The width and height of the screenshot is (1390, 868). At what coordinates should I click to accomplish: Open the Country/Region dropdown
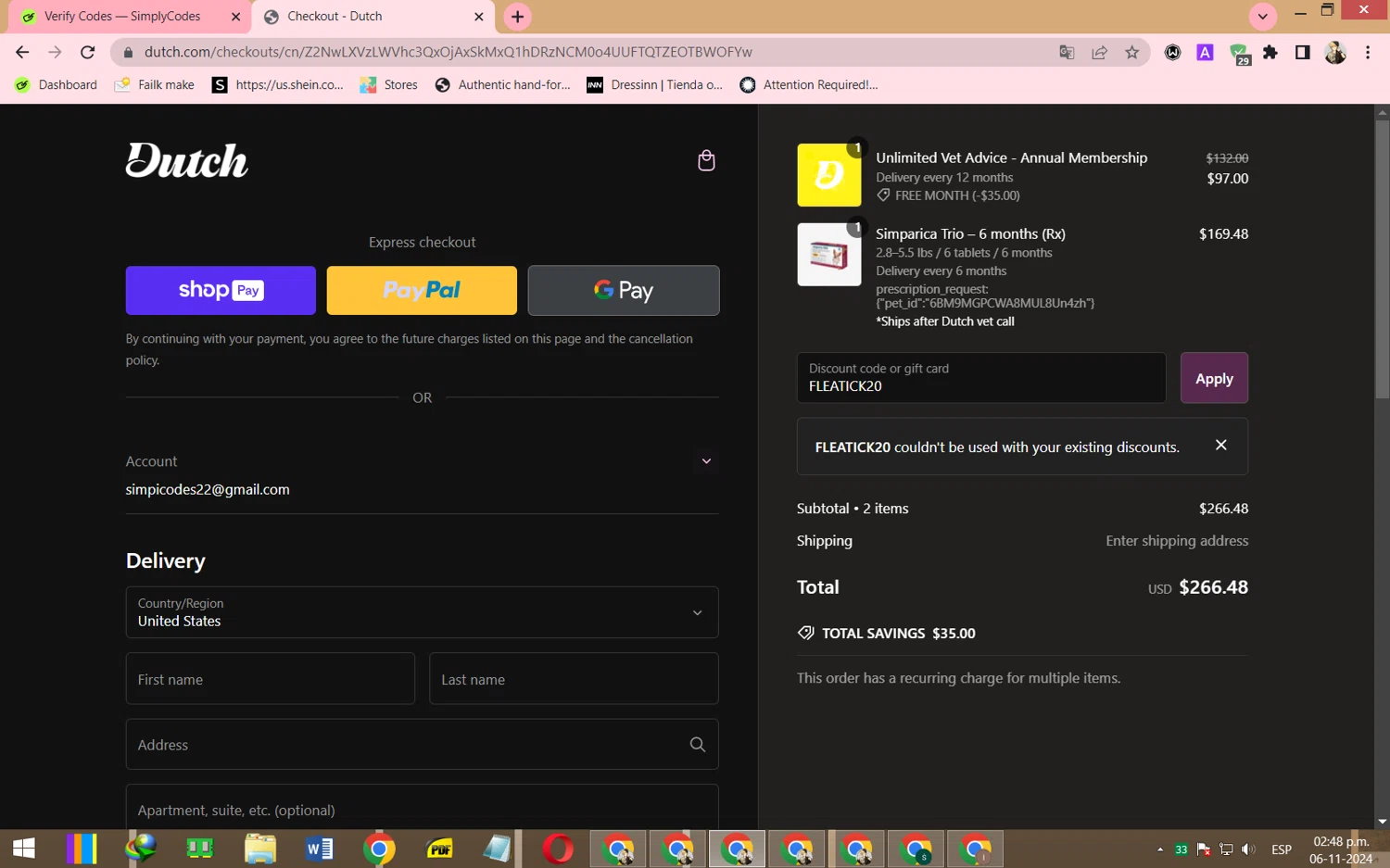[422, 612]
